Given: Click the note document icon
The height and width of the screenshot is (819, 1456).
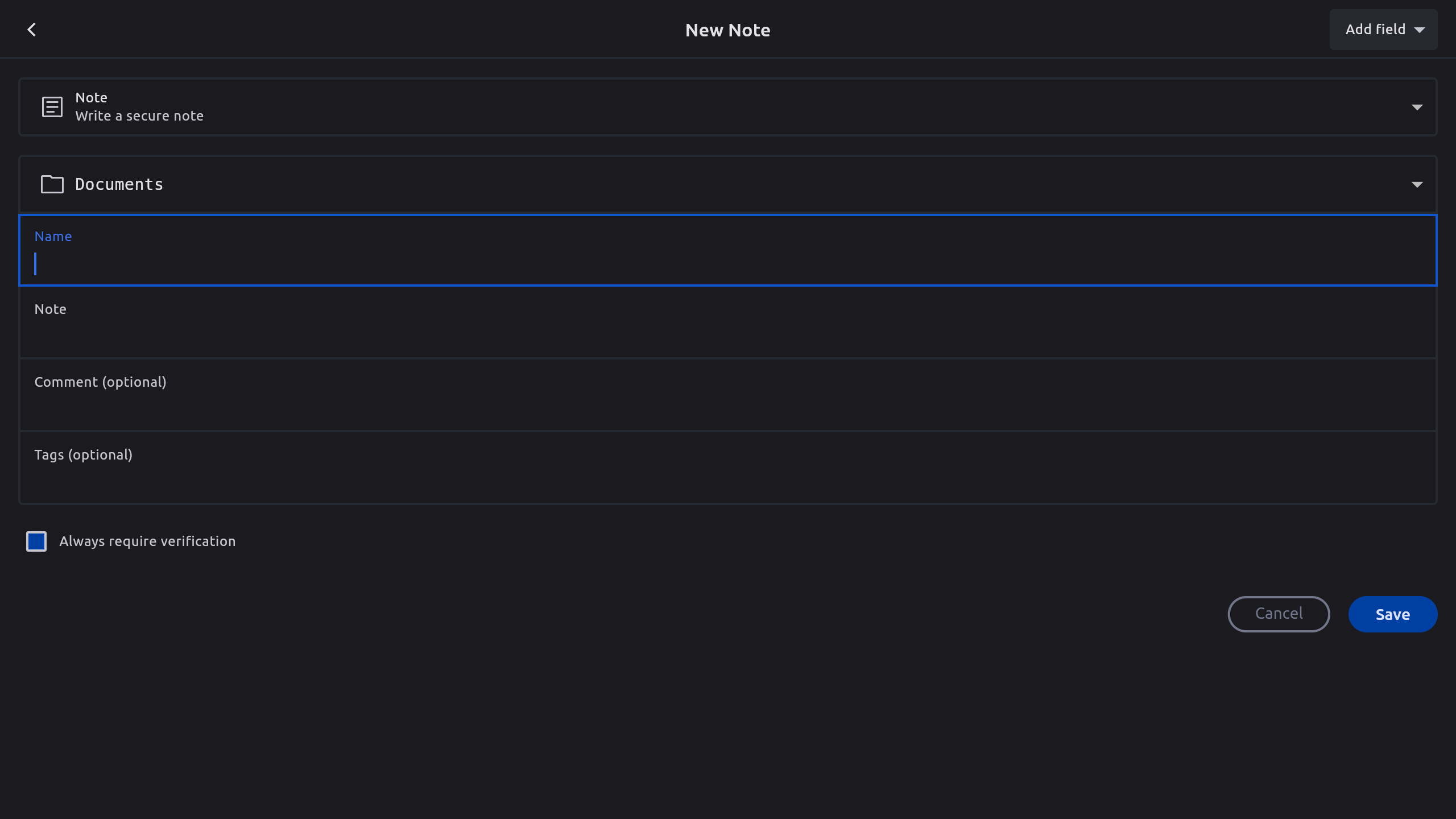Looking at the screenshot, I should [x=52, y=107].
